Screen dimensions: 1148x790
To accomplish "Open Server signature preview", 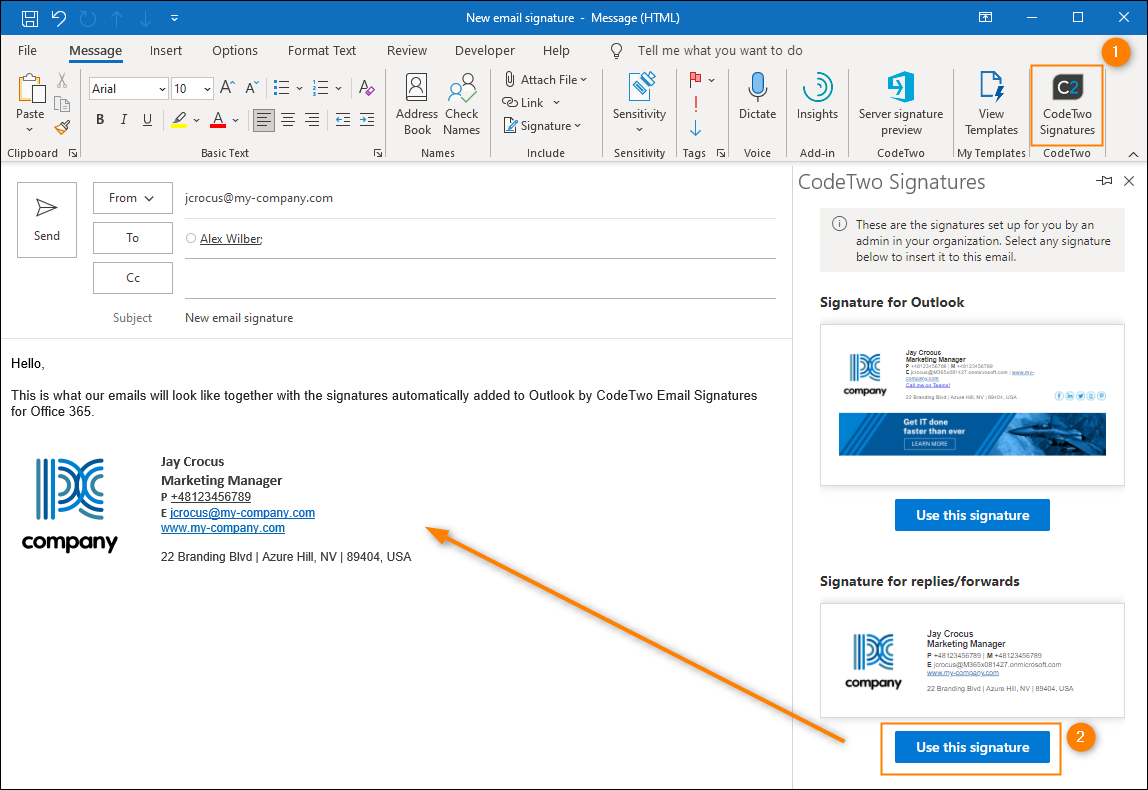I will point(901,104).
